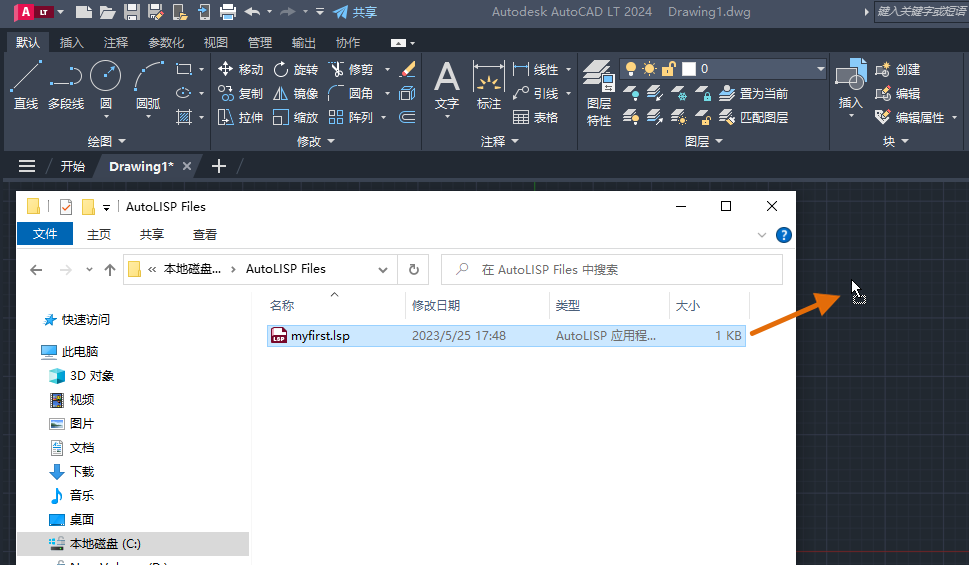969x565 pixels.
Task: Click the Plot/Print icon in quick access toolbar
Action: point(228,12)
